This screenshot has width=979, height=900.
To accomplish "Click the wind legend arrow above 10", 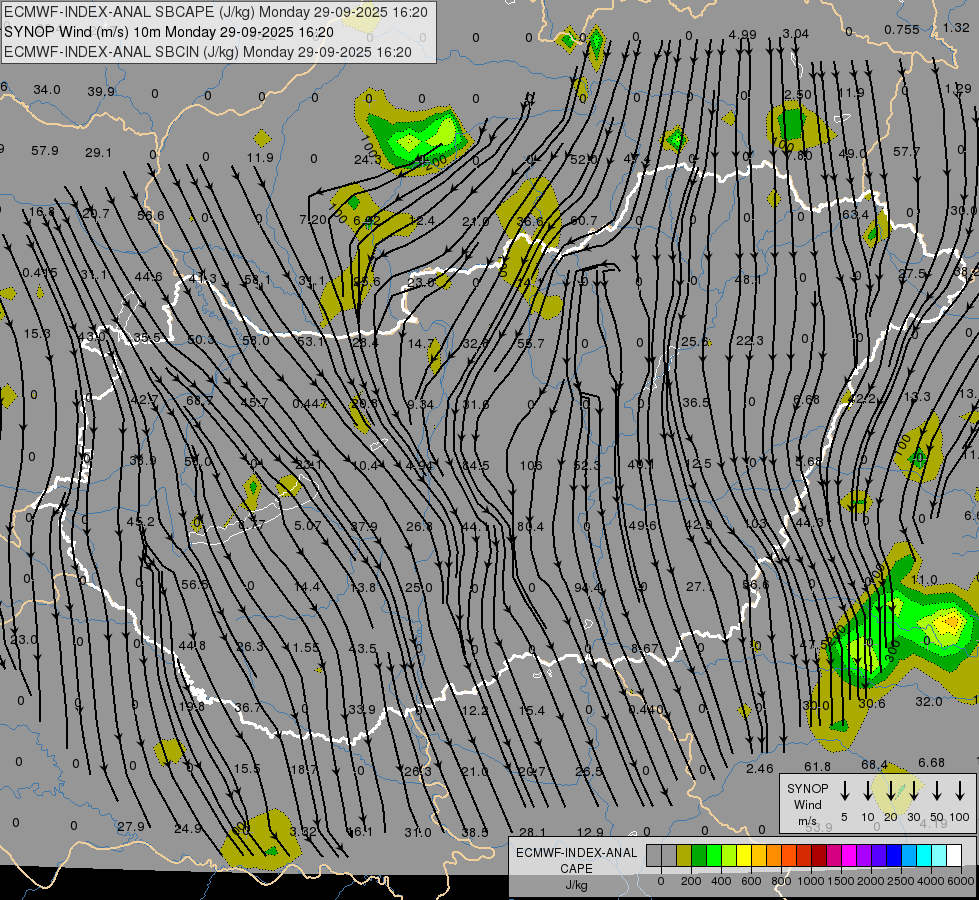I will (867, 791).
